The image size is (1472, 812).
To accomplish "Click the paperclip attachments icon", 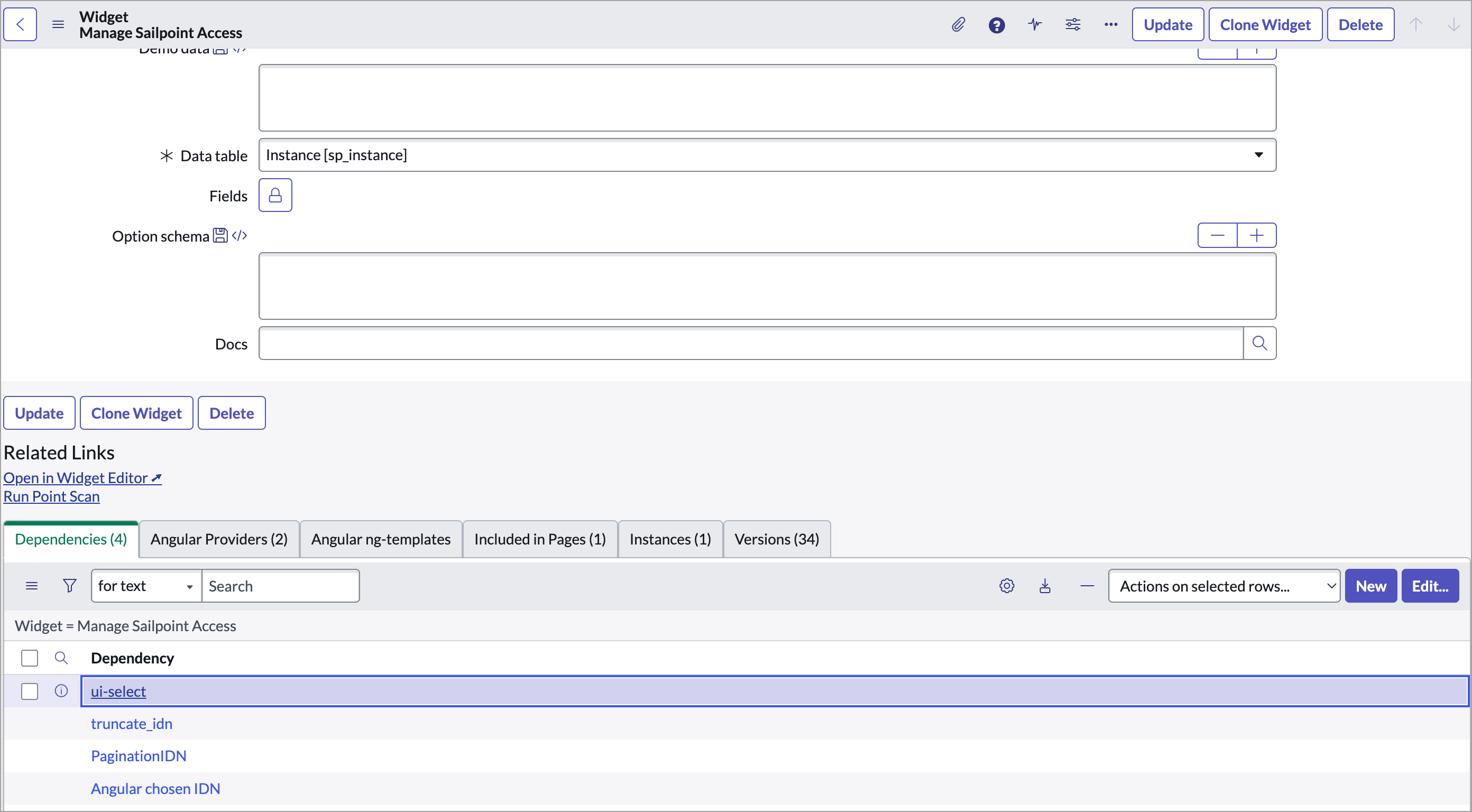I will (x=958, y=24).
